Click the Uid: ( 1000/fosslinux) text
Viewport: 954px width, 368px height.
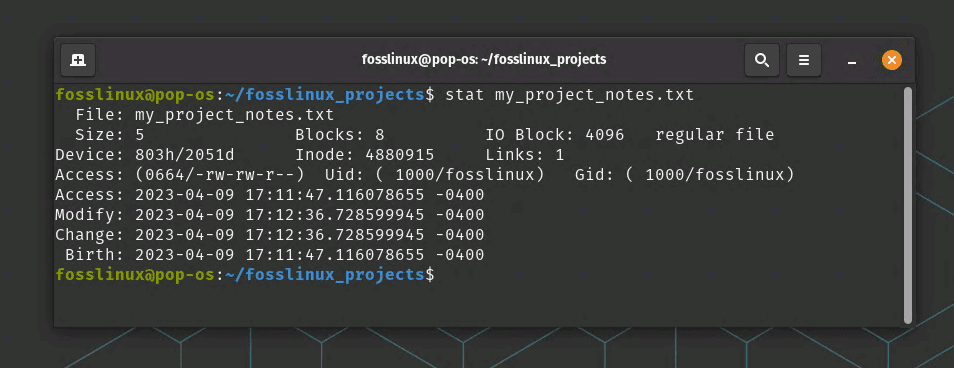pyautogui.click(x=434, y=175)
